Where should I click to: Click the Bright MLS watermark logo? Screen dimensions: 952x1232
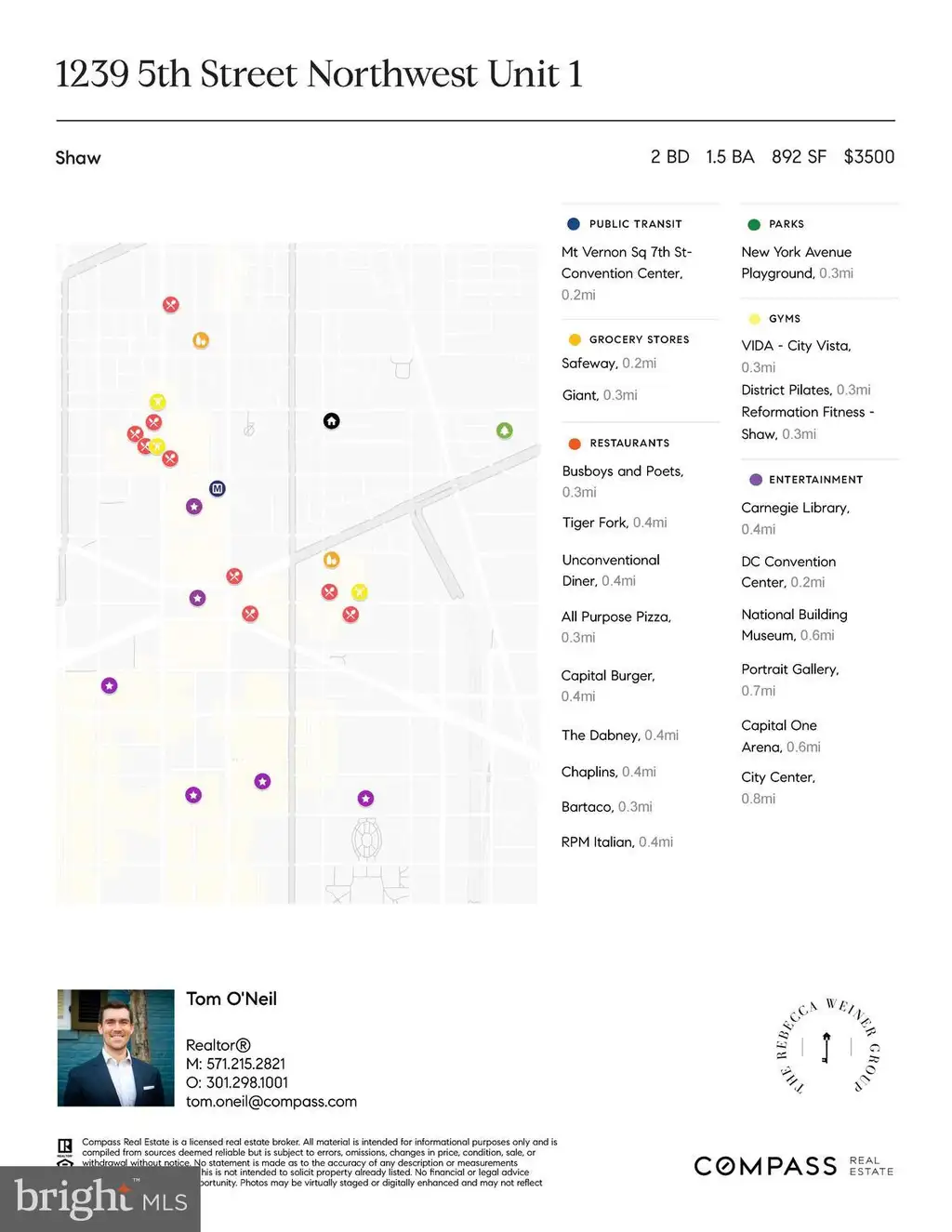100,1199
